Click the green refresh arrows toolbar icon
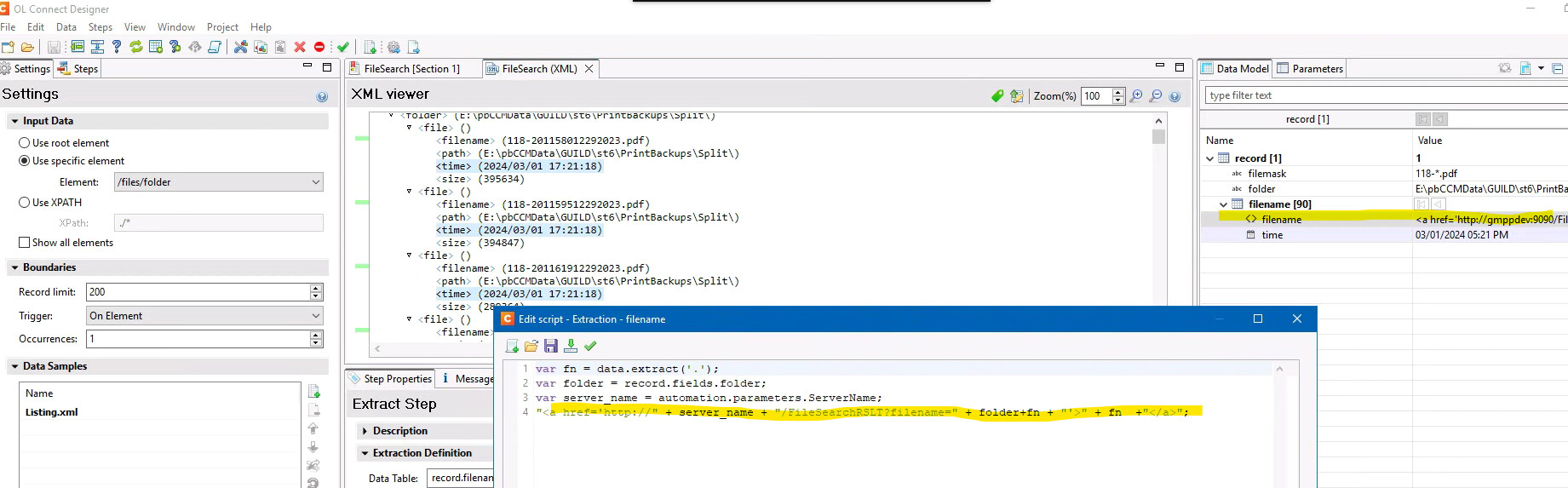The height and width of the screenshot is (488, 1568). point(136,47)
